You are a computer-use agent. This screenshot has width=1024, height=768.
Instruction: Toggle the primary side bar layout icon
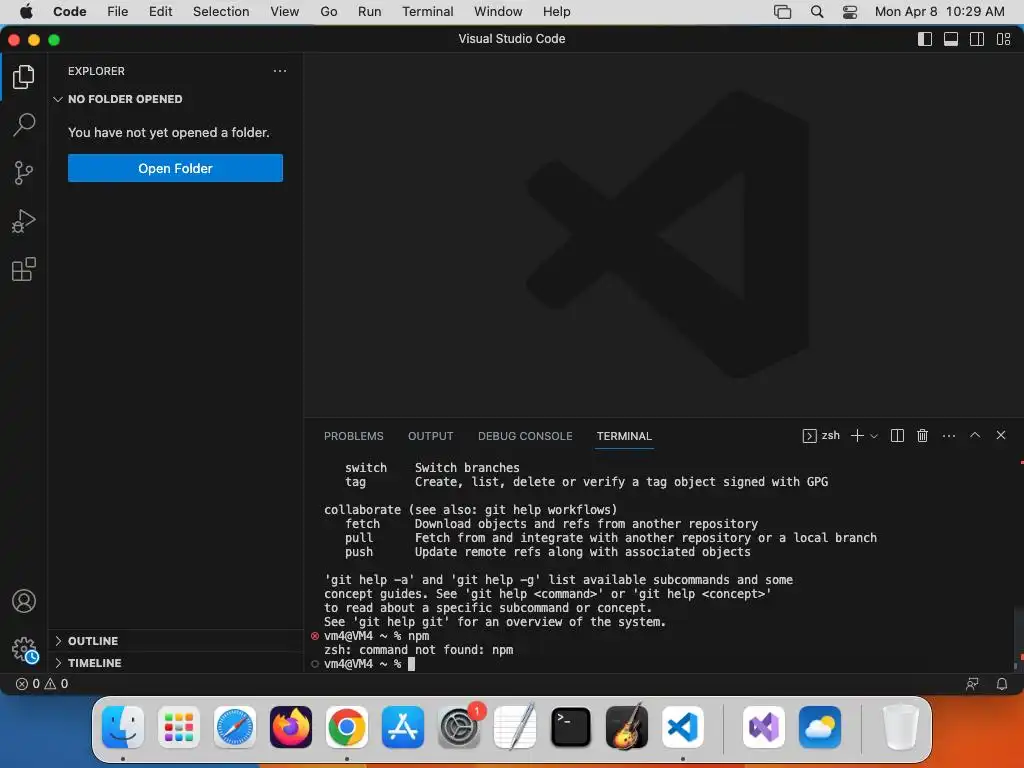coord(924,39)
